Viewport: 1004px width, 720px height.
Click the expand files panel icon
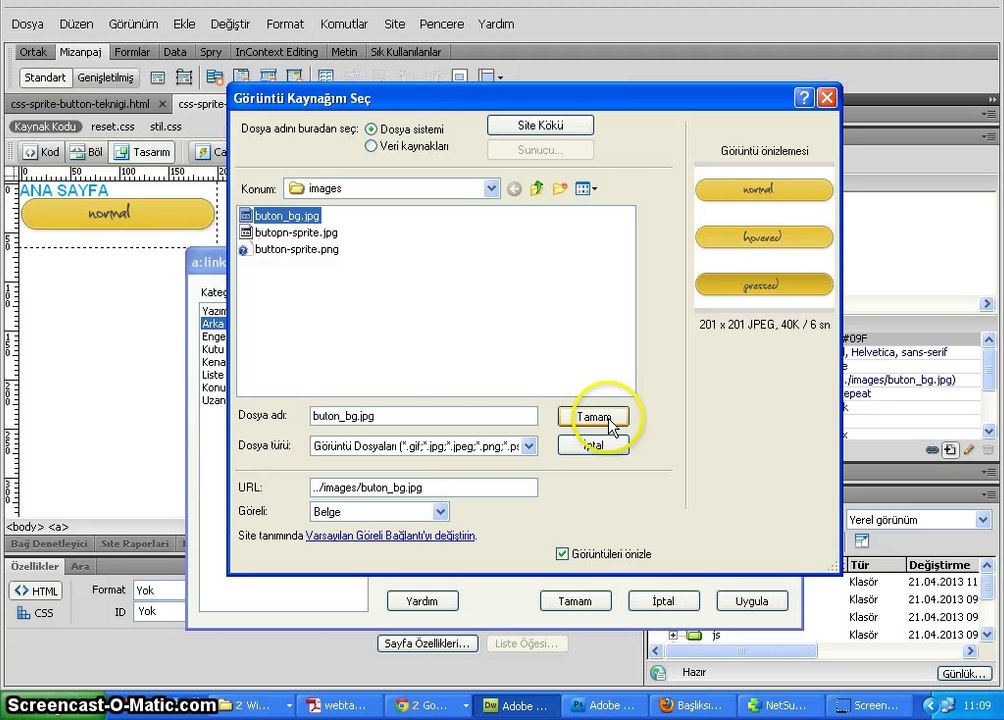coord(862,541)
